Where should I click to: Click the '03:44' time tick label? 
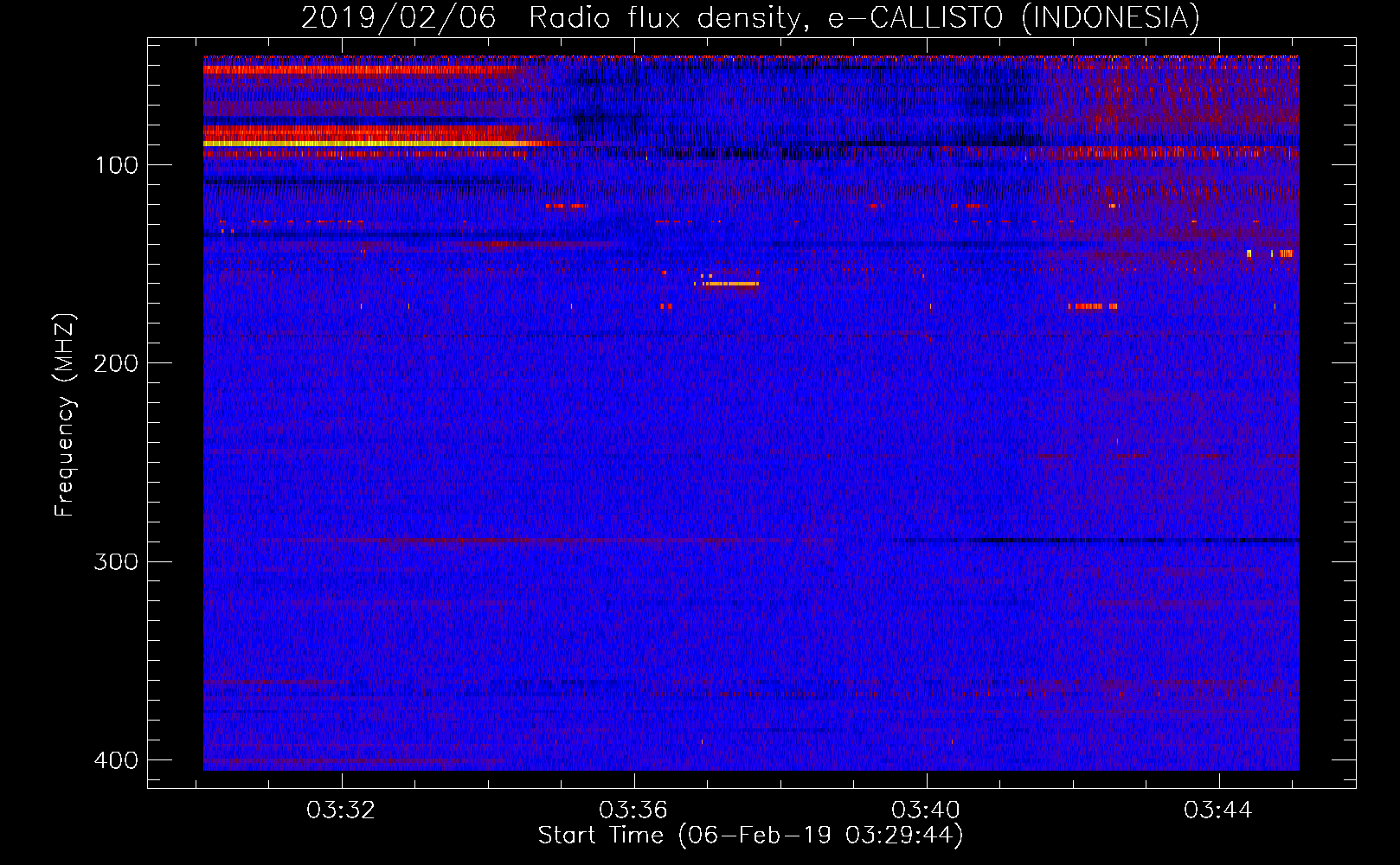click(x=1218, y=810)
